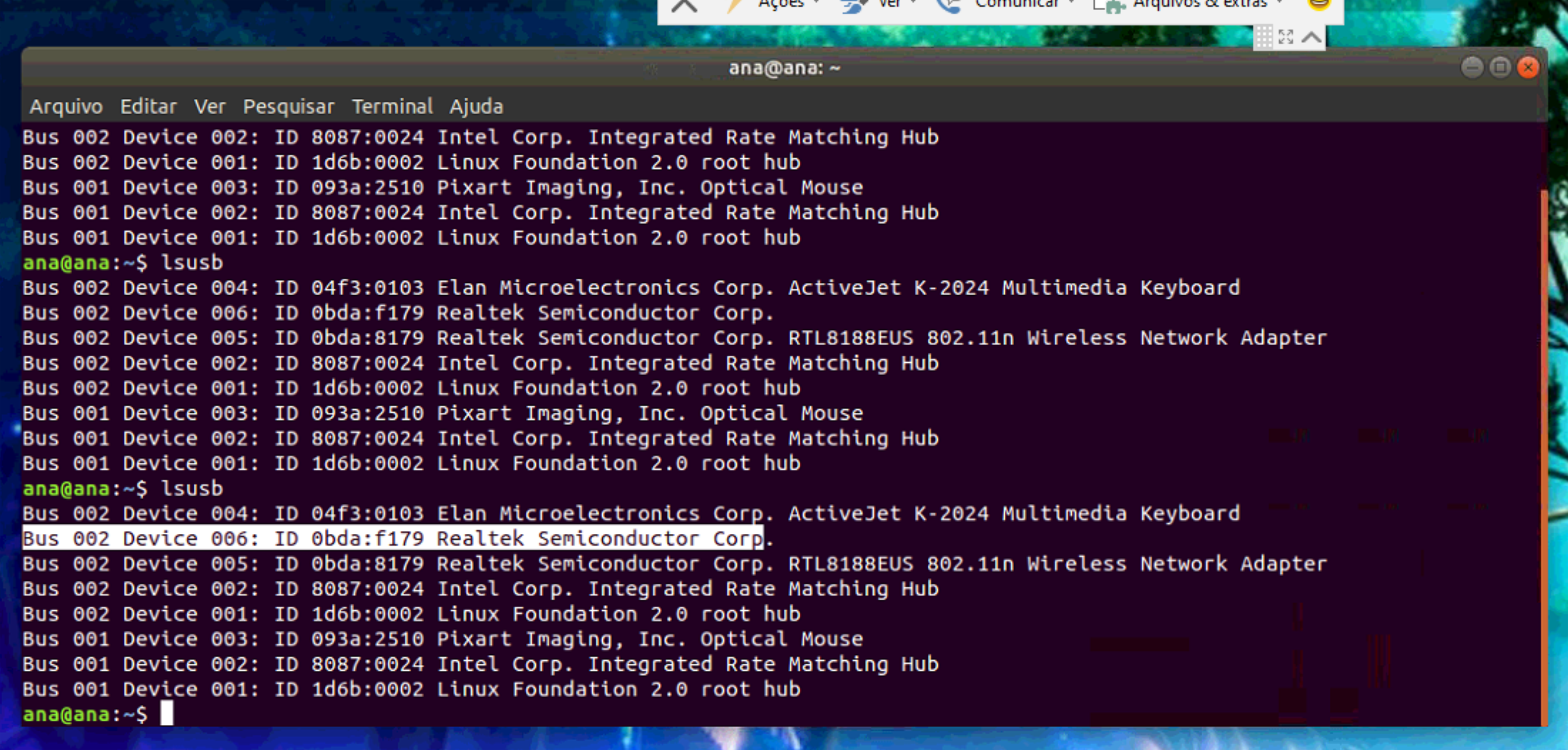Click the terminal title 'ana@ana: ~'

click(x=784, y=67)
